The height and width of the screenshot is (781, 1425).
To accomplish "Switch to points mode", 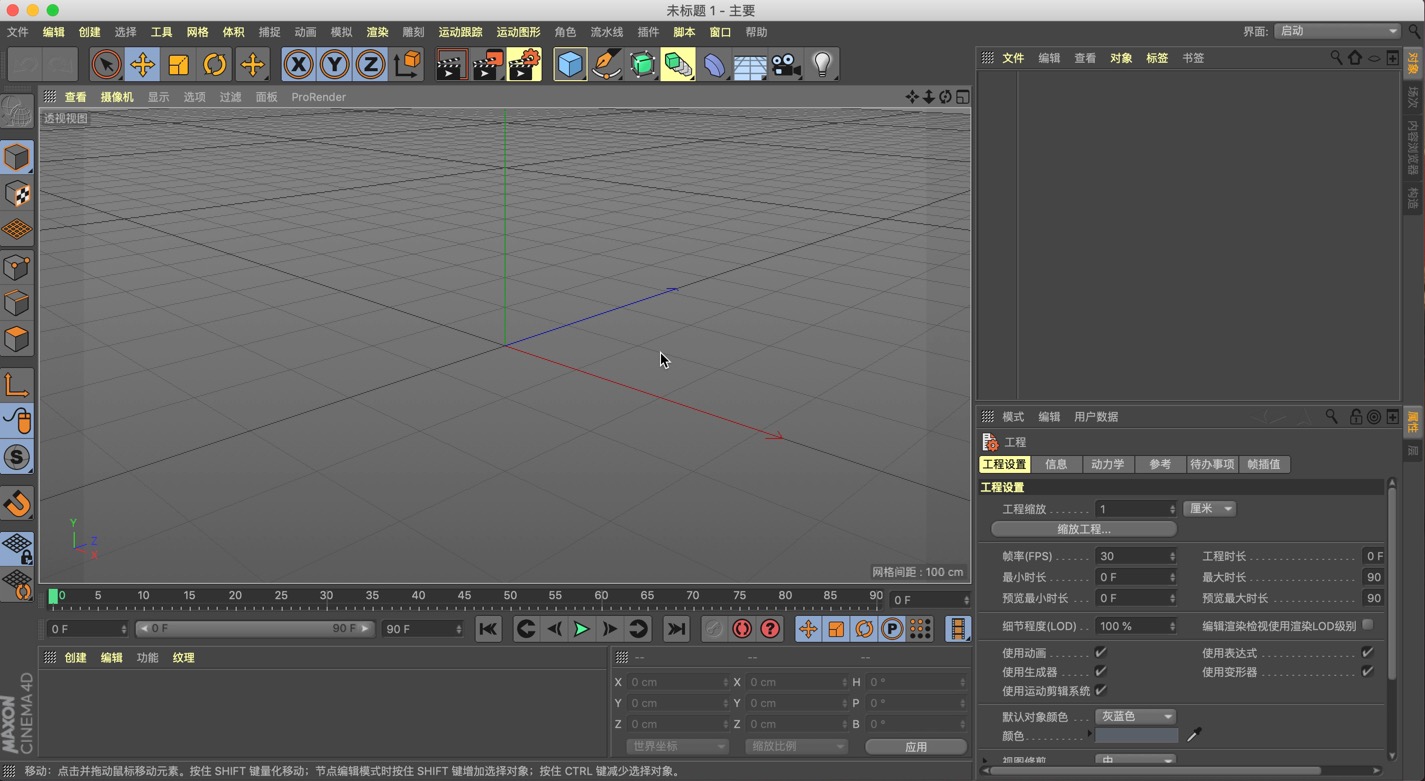I will 17,267.
